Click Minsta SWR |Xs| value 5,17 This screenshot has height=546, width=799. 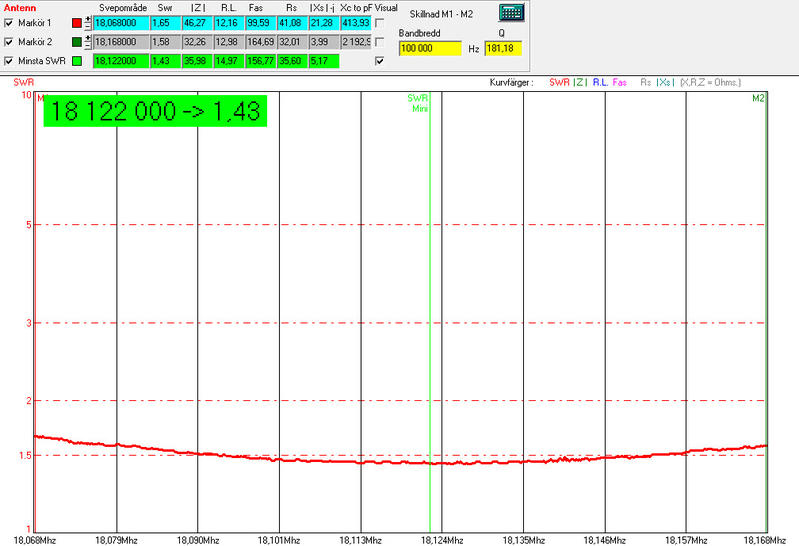coord(324,61)
